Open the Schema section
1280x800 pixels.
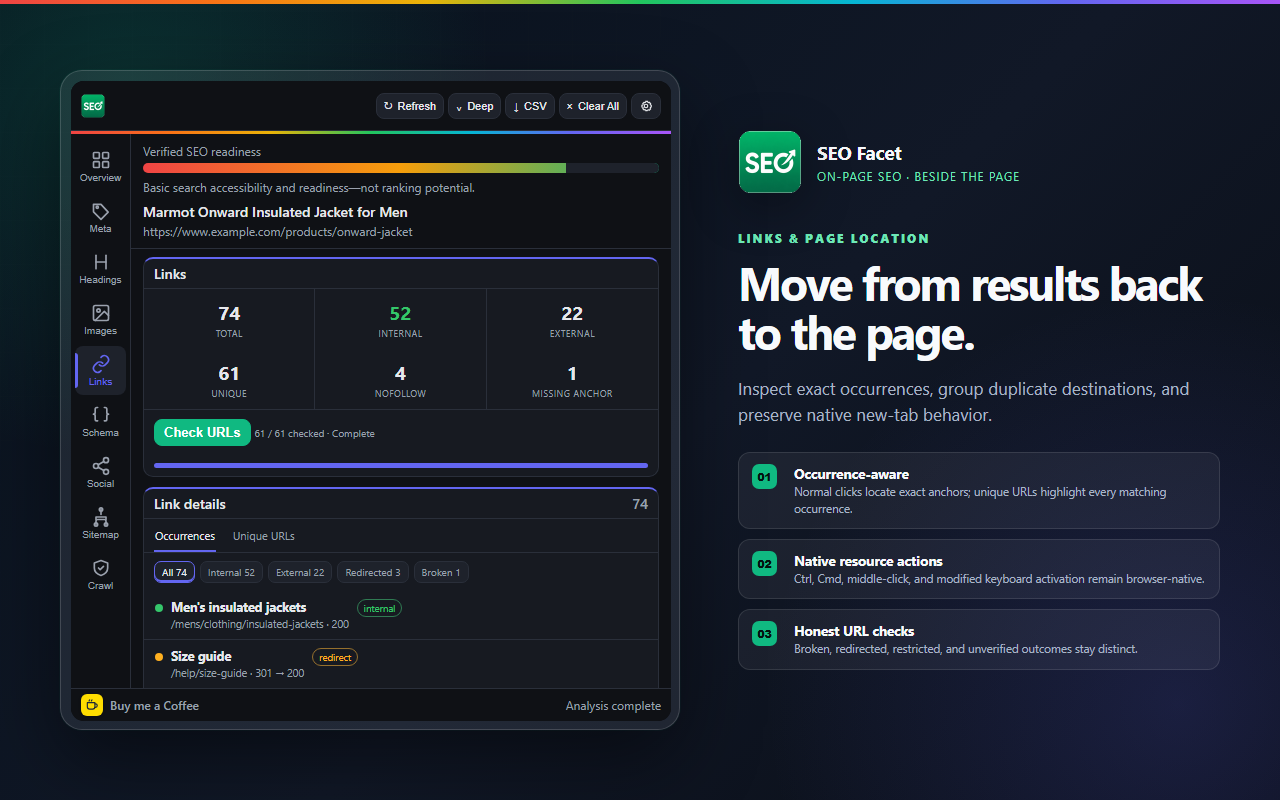pyautogui.click(x=100, y=422)
